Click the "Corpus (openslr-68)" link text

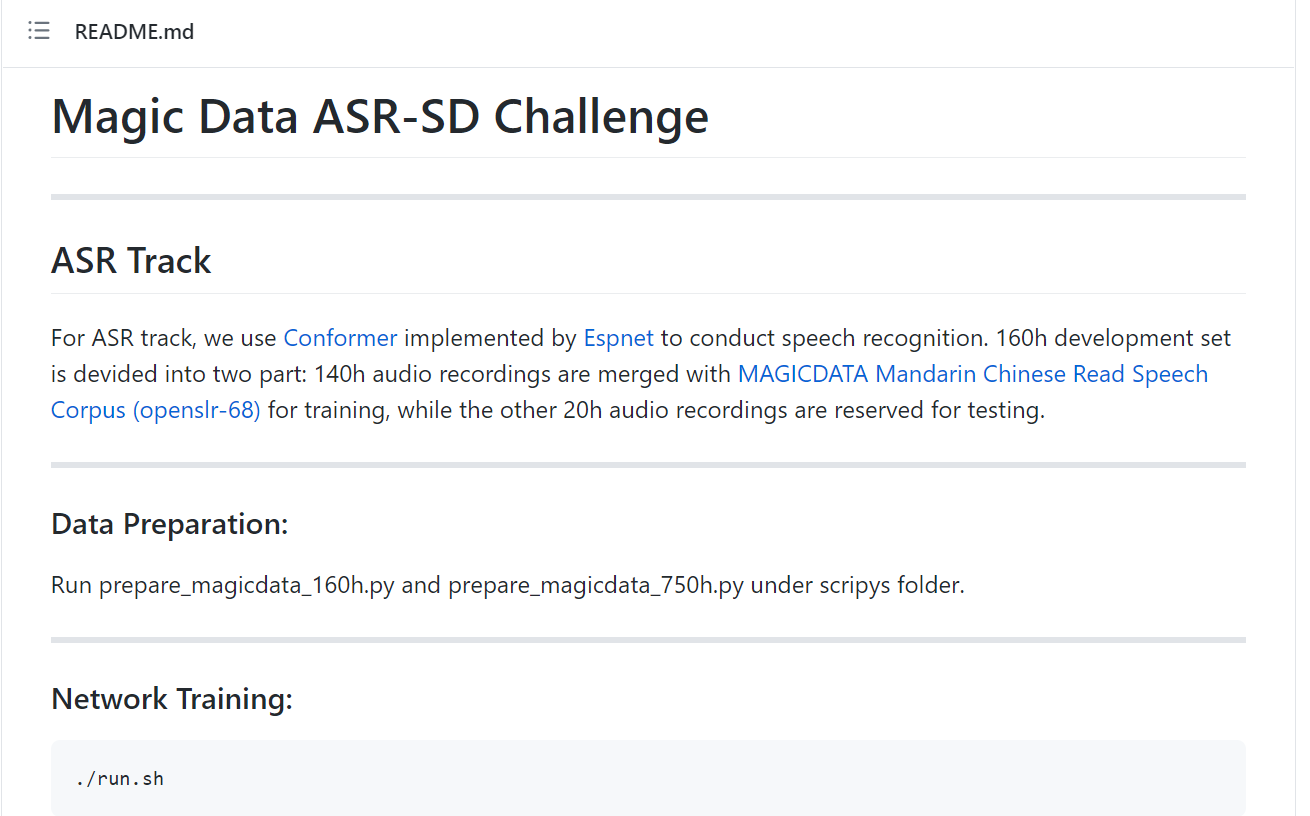(x=155, y=410)
